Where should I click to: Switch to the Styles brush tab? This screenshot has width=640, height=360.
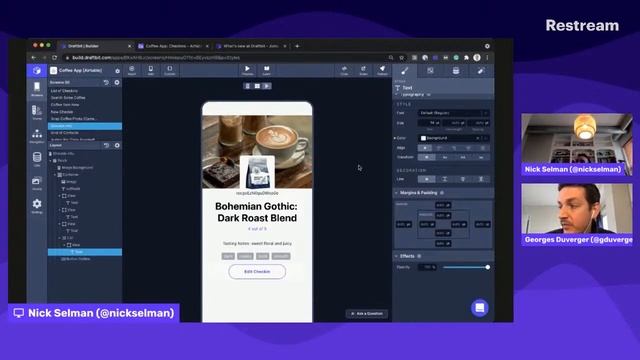click(404, 71)
